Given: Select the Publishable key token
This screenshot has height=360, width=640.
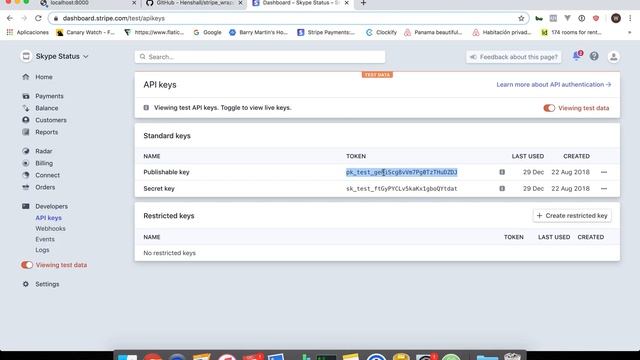Looking at the screenshot, I should (402, 172).
